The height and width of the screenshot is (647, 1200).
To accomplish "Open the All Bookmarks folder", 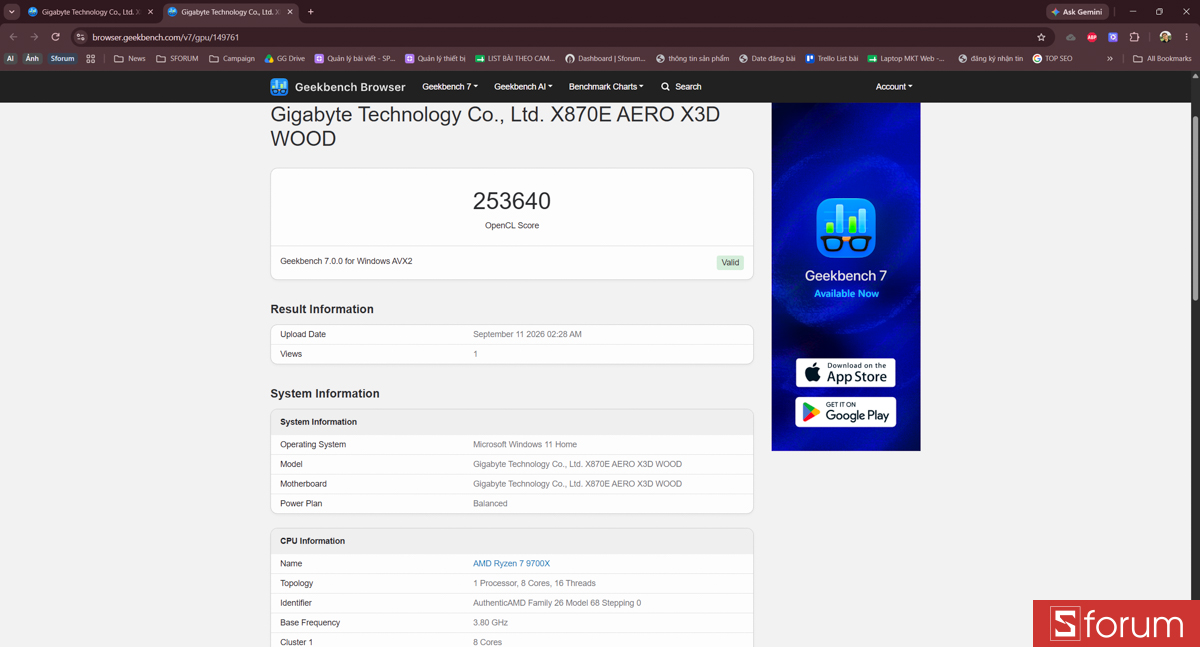I will 1162,59.
